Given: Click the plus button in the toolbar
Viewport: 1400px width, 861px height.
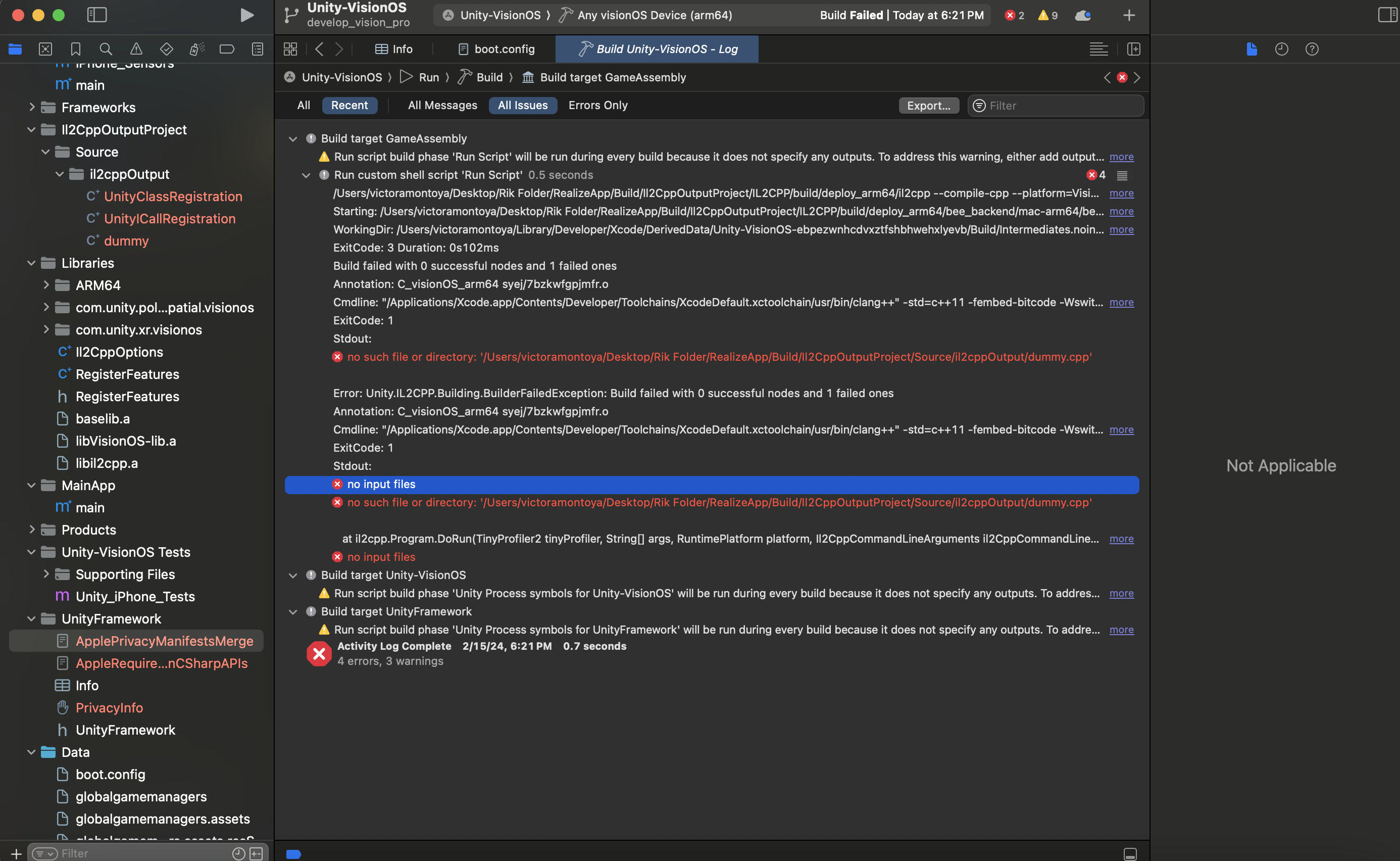Looking at the screenshot, I should [x=1129, y=15].
